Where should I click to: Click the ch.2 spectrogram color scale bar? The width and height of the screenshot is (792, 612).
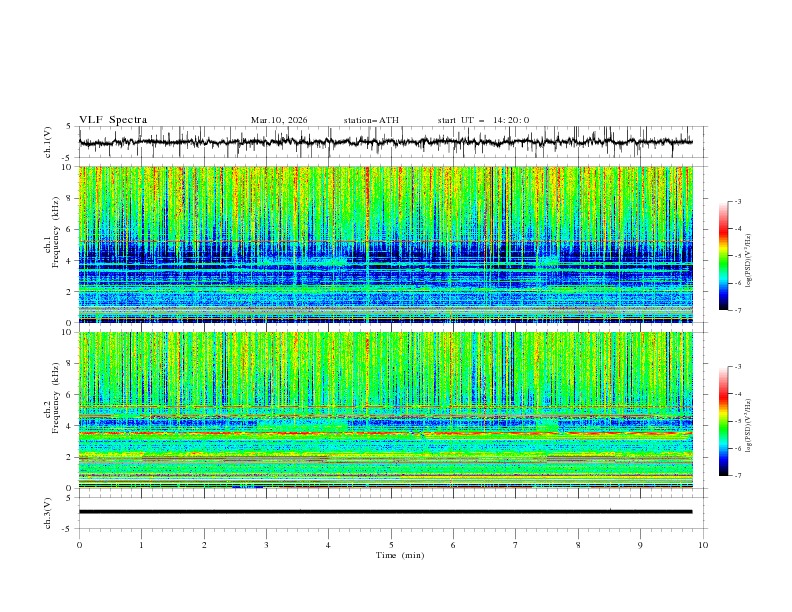[x=723, y=421]
